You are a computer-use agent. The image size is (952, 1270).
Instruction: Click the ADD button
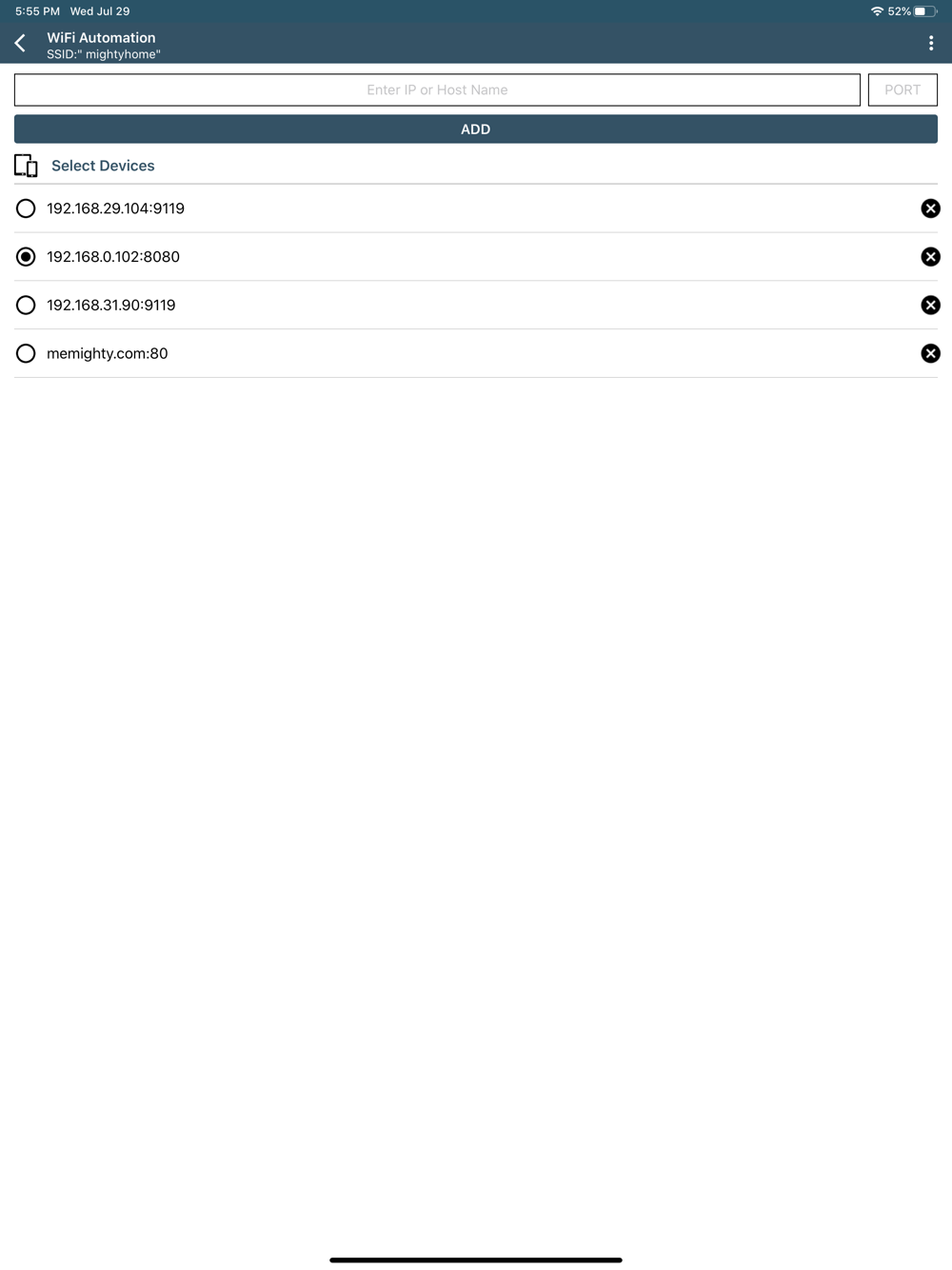pos(476,129)
